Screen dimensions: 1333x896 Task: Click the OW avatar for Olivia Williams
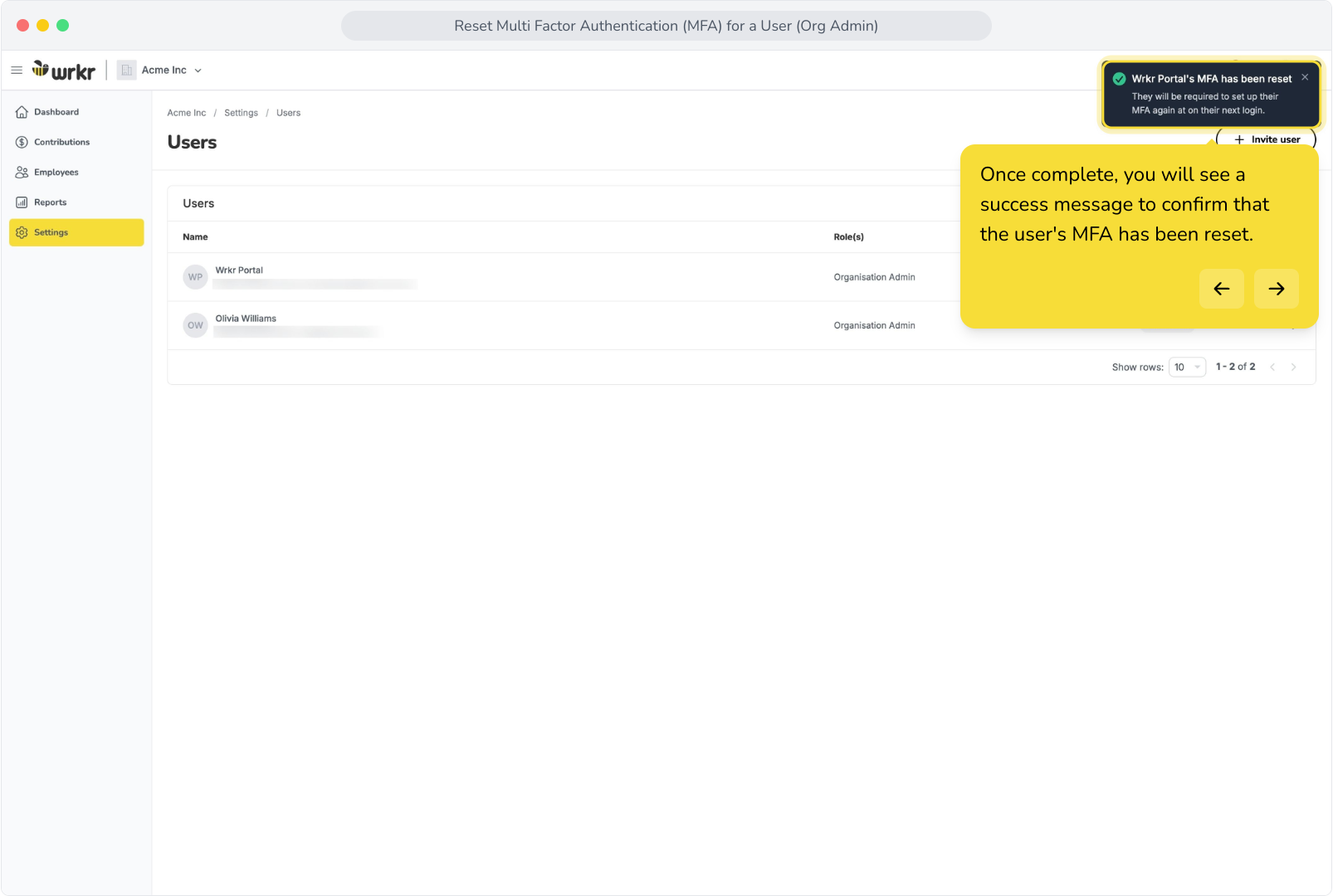tap(195, 325)
